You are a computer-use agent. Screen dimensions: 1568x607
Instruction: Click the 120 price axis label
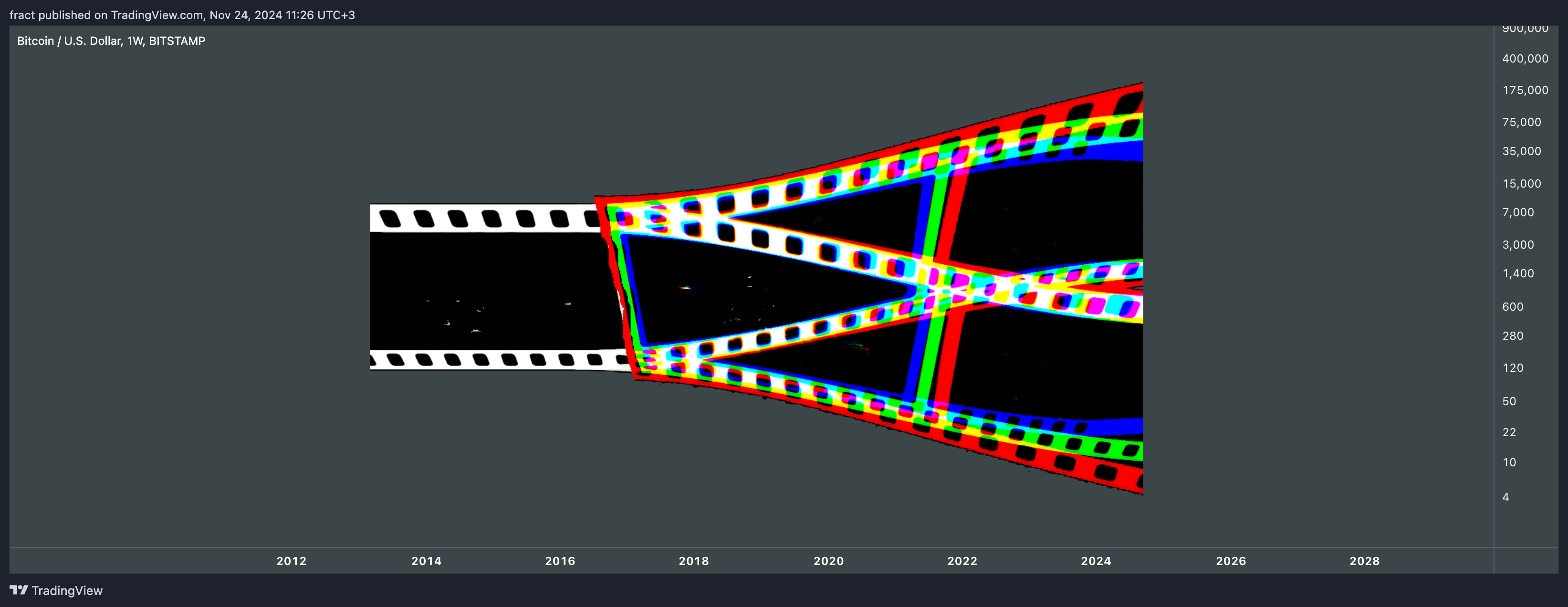coord(1513,368)
